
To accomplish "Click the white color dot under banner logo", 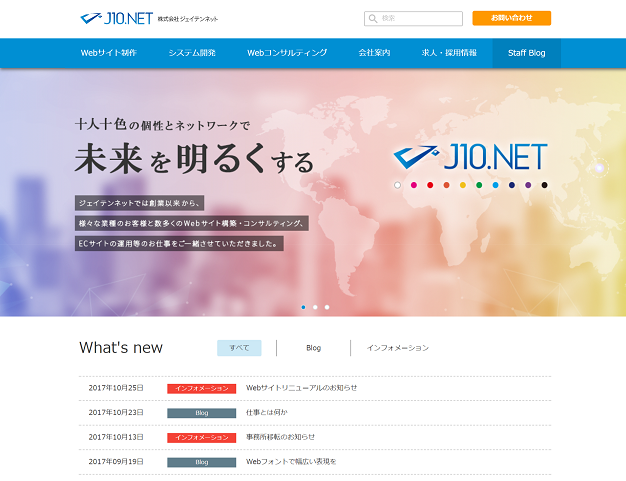I will (x=397, y=185).
